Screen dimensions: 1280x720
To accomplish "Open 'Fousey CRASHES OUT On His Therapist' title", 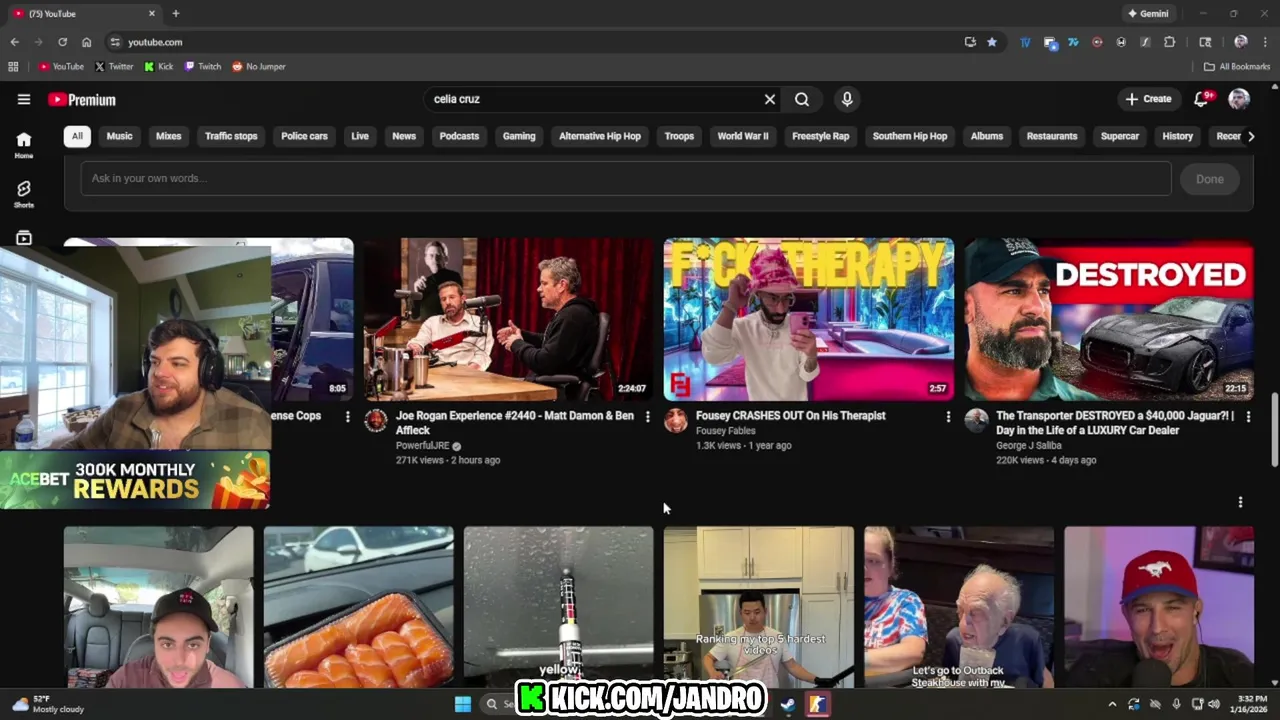I will 791,416.
